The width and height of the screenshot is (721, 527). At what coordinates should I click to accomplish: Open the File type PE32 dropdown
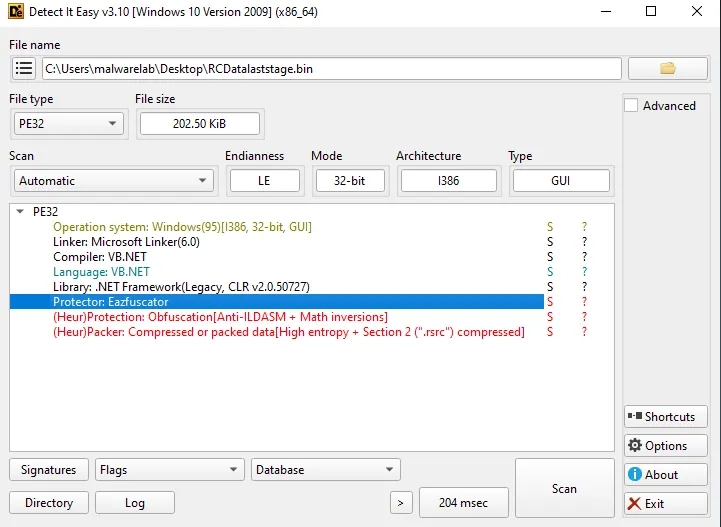coord(67,124)
